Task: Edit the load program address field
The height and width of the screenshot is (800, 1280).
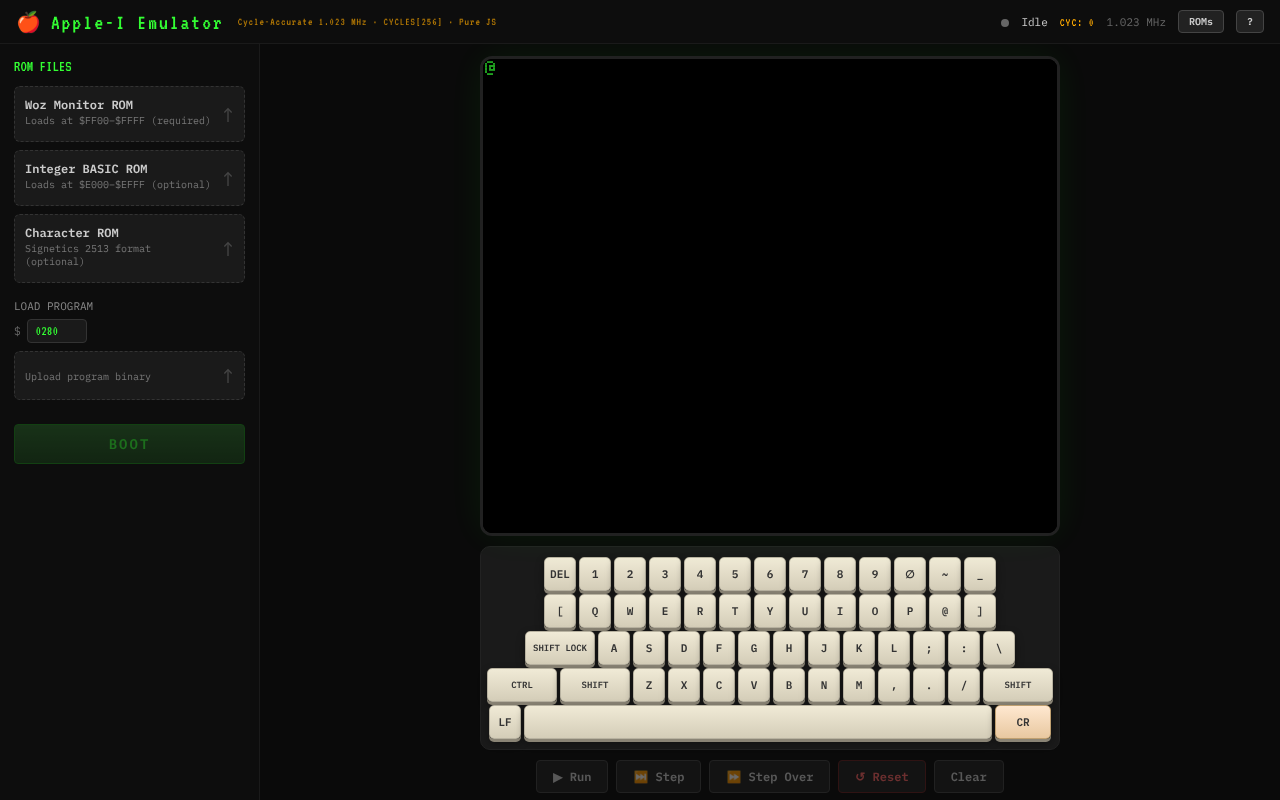Action: click(56, 330)
